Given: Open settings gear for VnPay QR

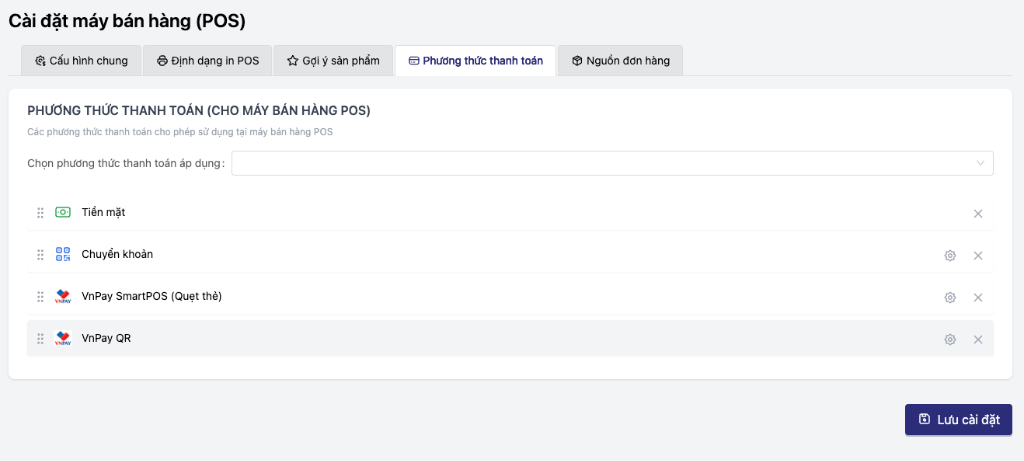Looking at the screenshot, I should coord(950,339).
